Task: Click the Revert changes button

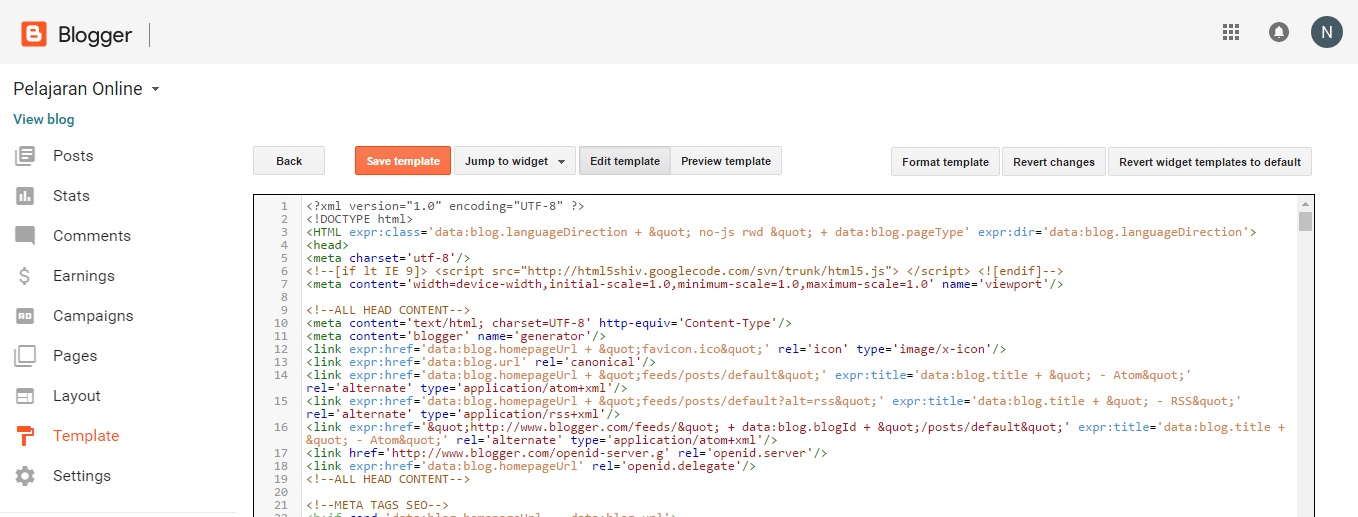Action: (1053, 162)
